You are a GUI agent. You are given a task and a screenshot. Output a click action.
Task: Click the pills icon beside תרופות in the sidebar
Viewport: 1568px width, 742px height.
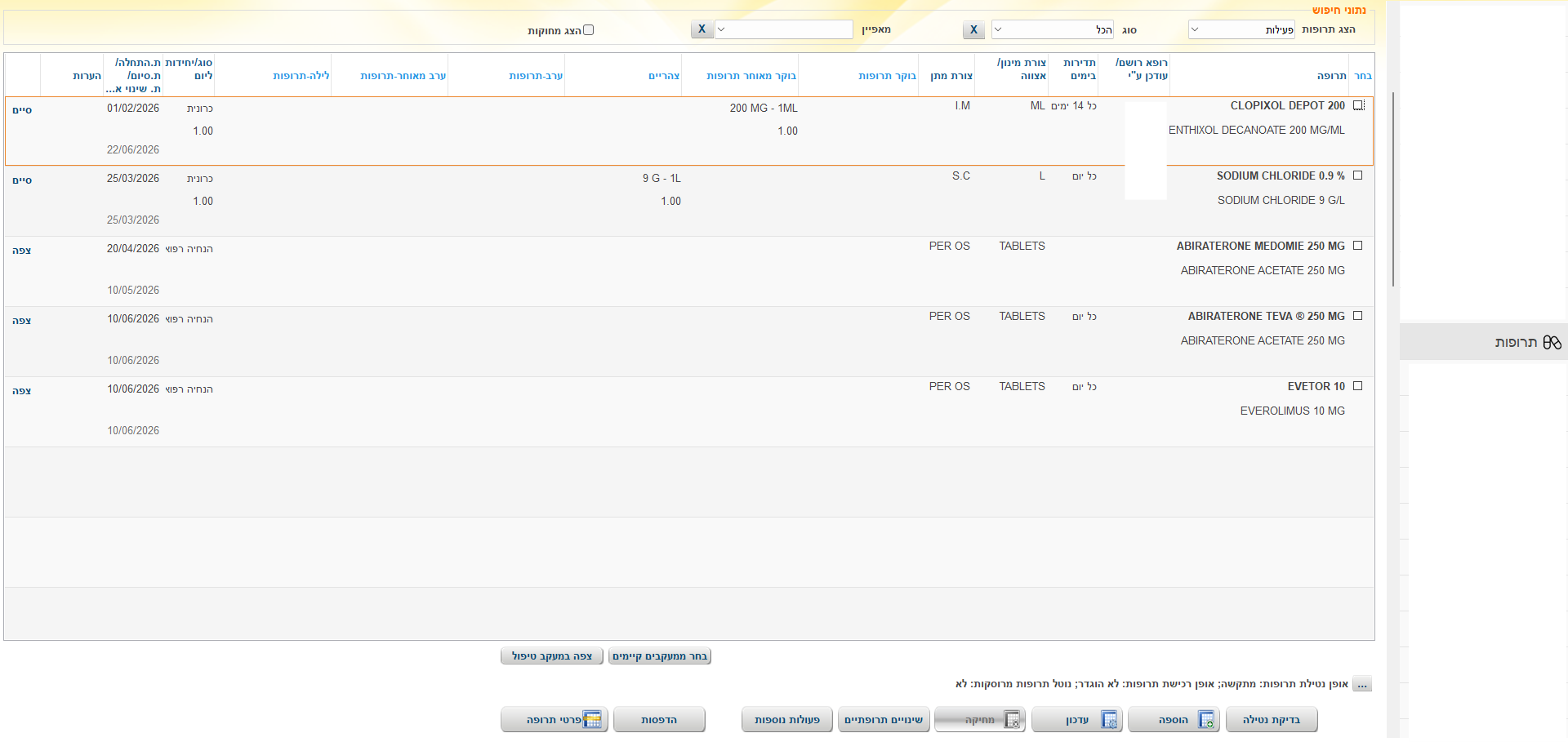click(1552, 342)
